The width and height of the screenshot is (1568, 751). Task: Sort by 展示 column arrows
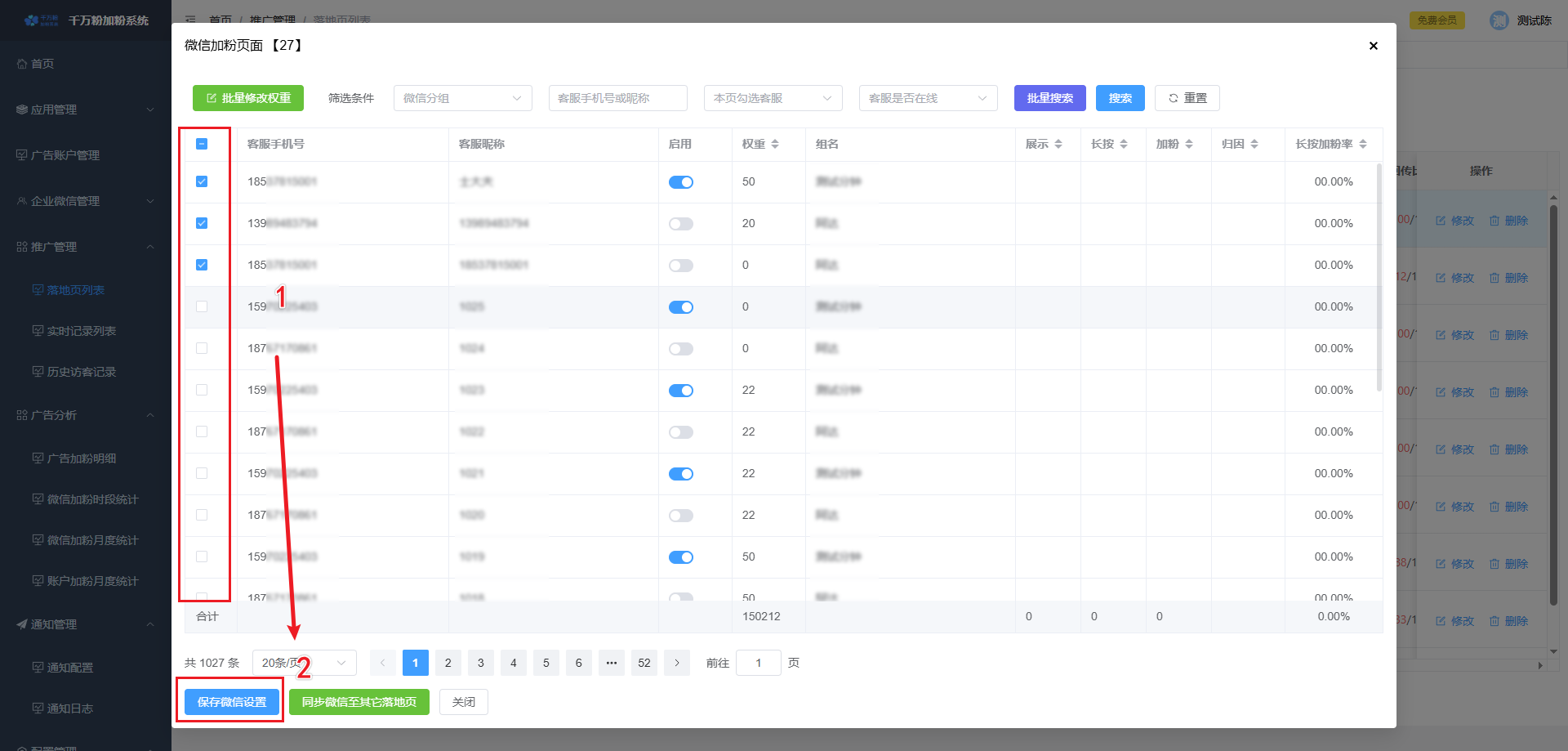point(1058,144)
